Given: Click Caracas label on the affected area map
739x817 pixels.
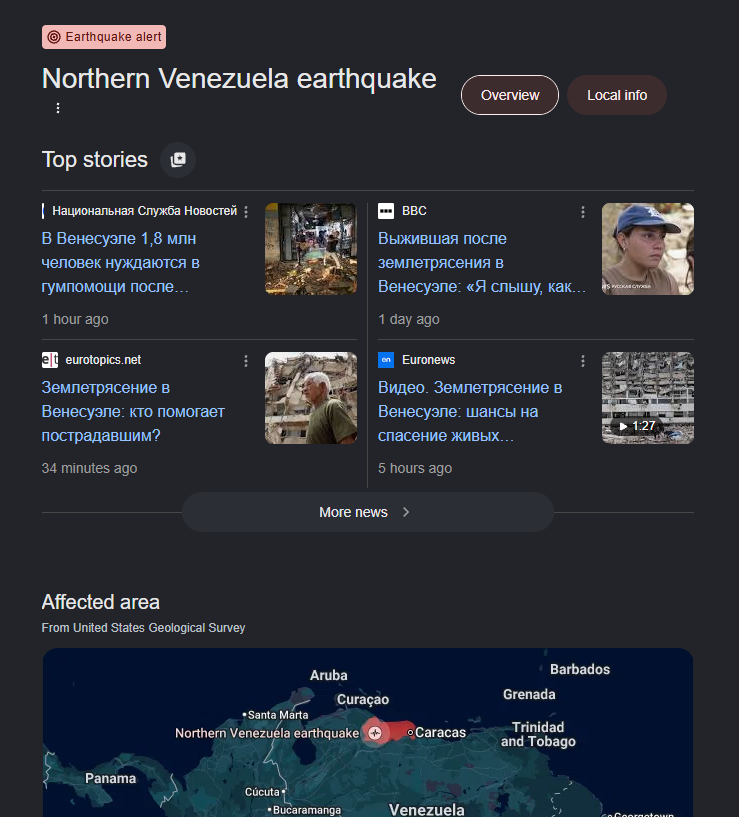Looking at the screenshot, I should 440,733.
